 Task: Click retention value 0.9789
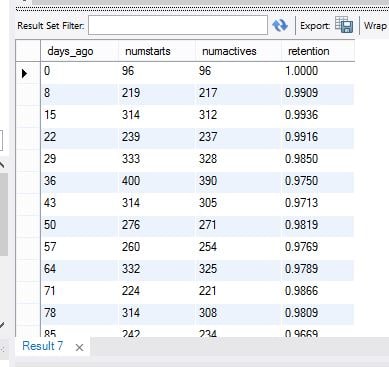317,269
